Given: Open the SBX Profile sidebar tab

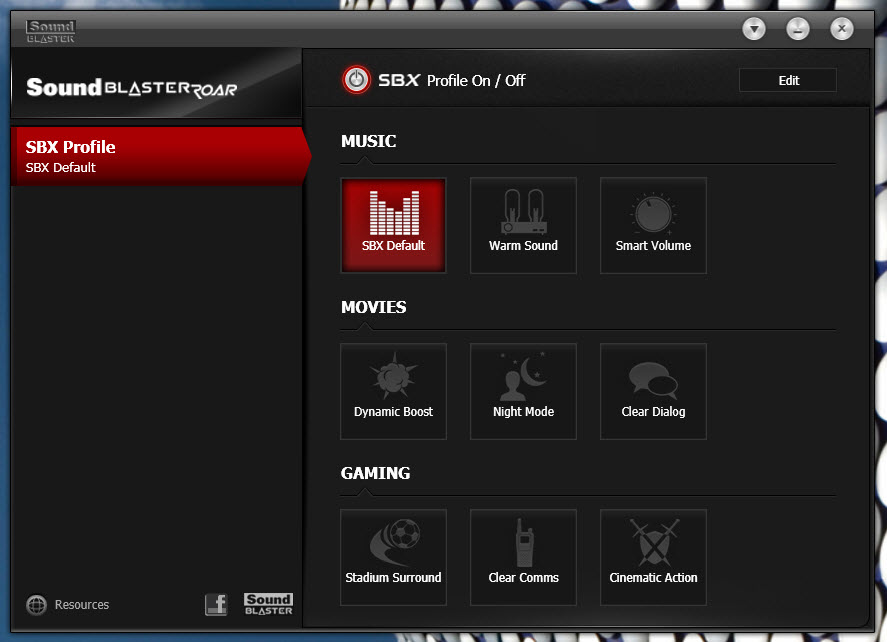Looking at the screenshot, I should (x=160, y=157).
